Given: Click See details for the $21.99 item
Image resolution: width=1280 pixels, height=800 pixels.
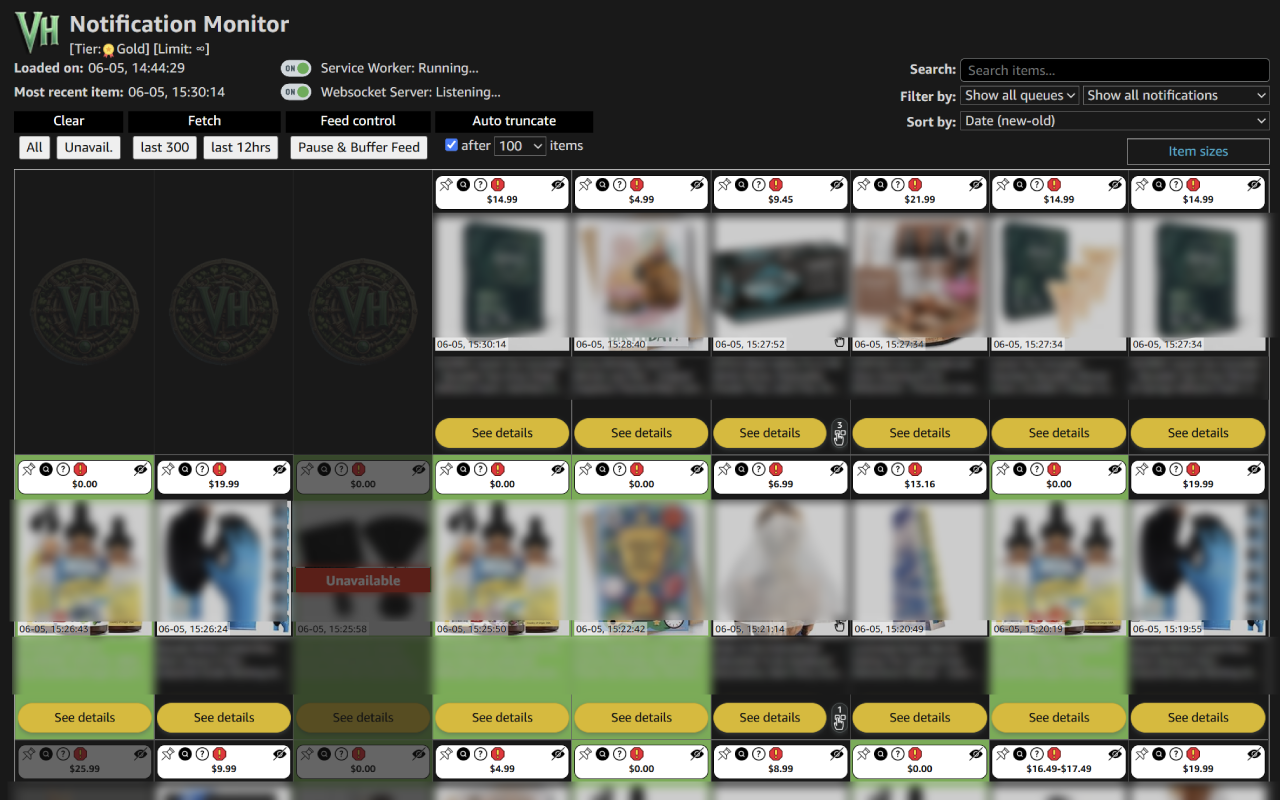Looking at the screenshot, I should point(920,433).
